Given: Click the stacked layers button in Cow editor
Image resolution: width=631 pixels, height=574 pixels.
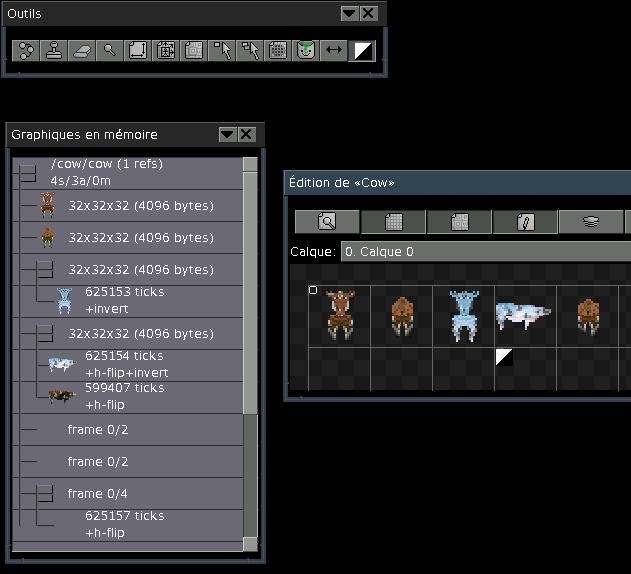Looking at the screenshot, I should tap(591, 221).
